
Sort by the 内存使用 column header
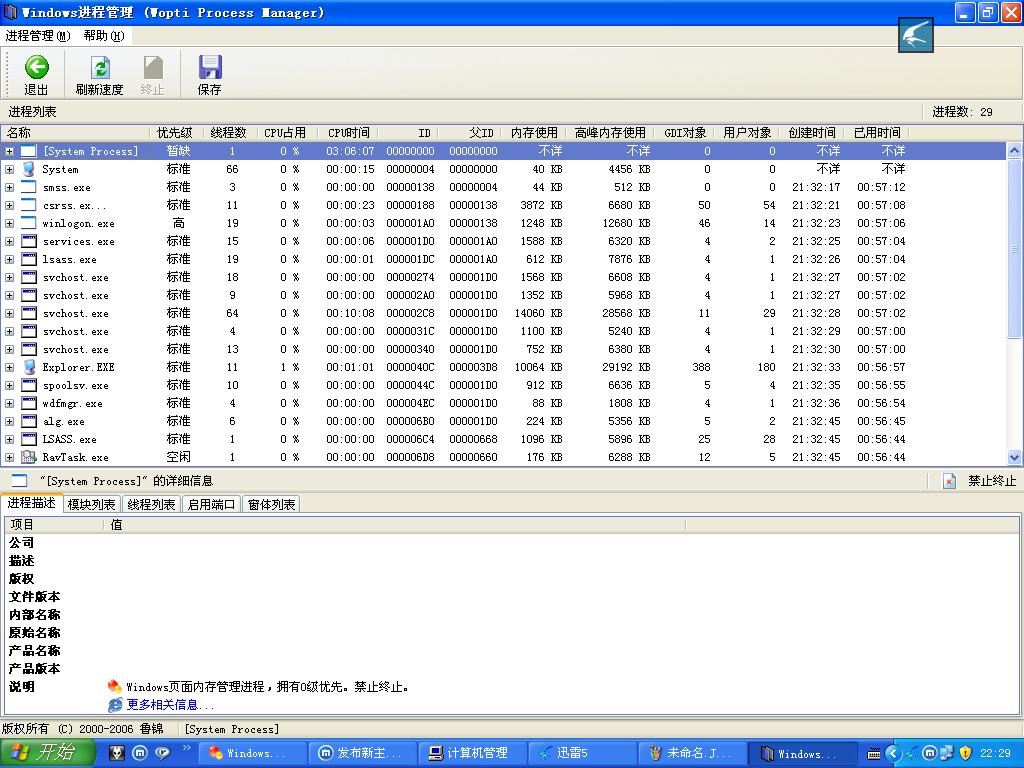[534, 133]
